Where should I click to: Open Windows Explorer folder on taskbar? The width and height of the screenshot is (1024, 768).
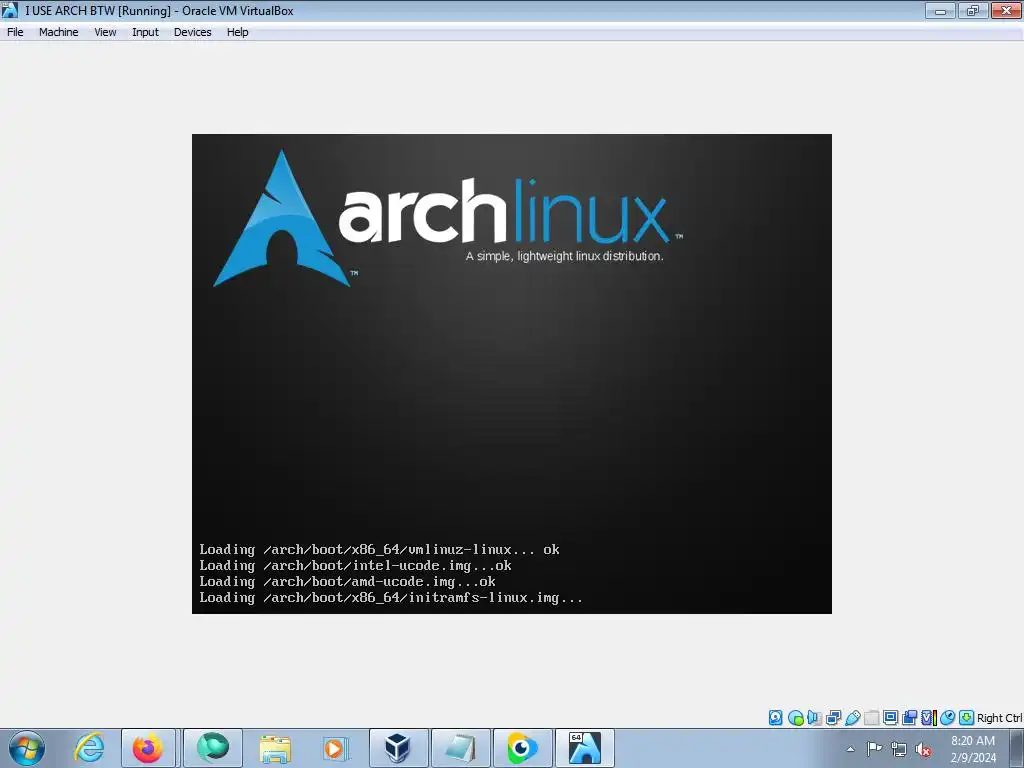275,748
